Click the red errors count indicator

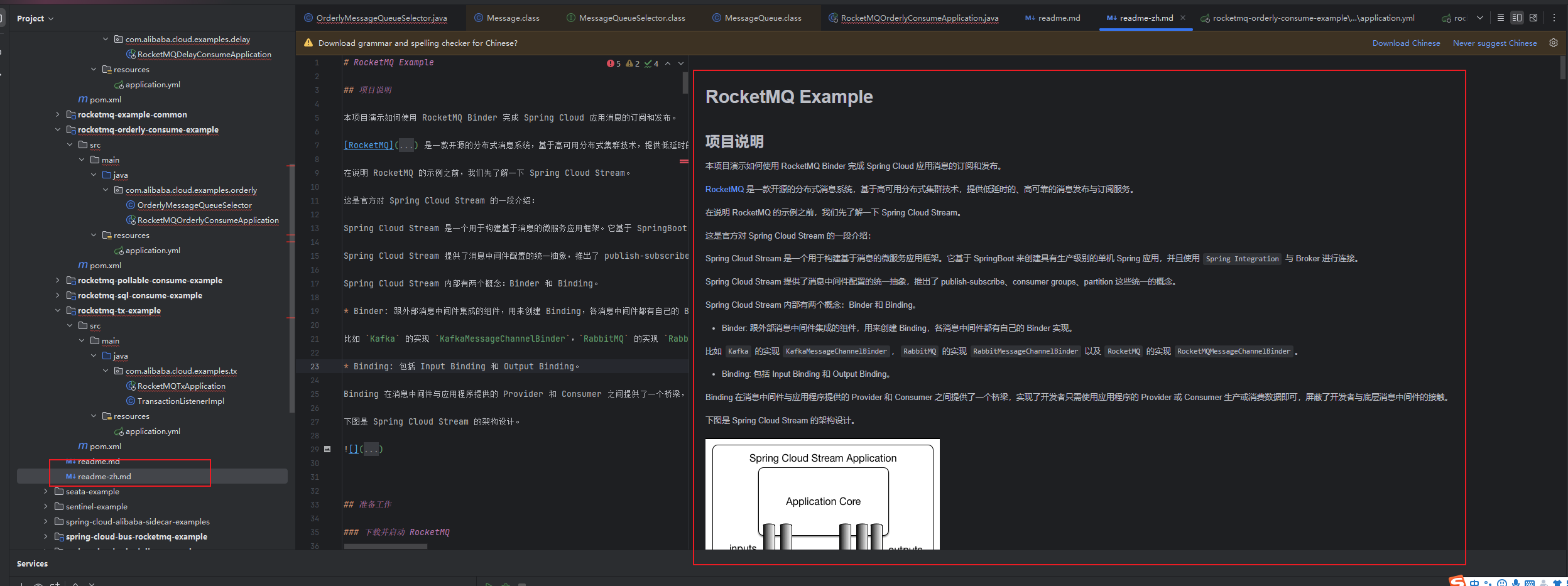[614, 63]
